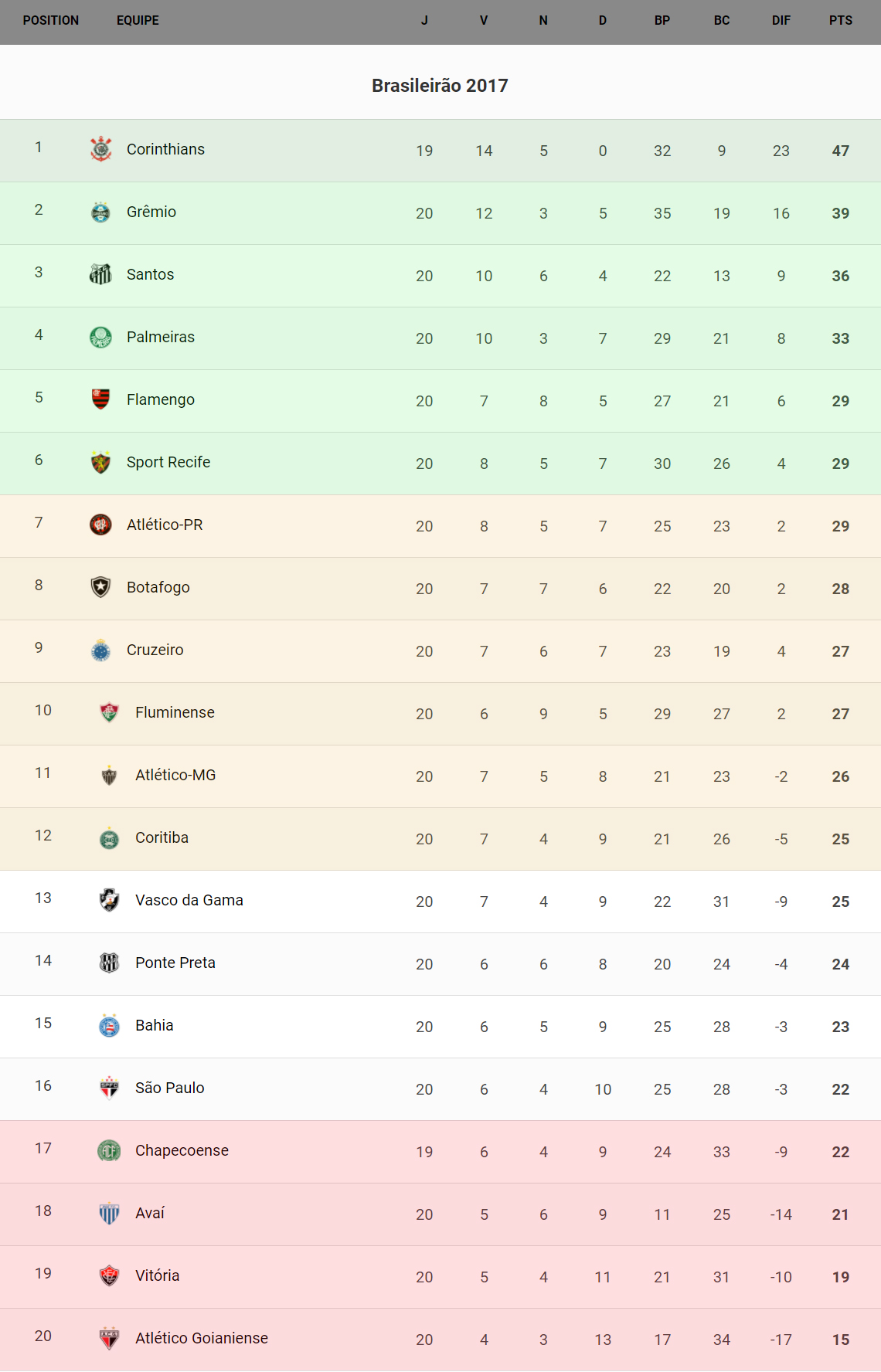Sort by the DIF column header

click(781, 21)
